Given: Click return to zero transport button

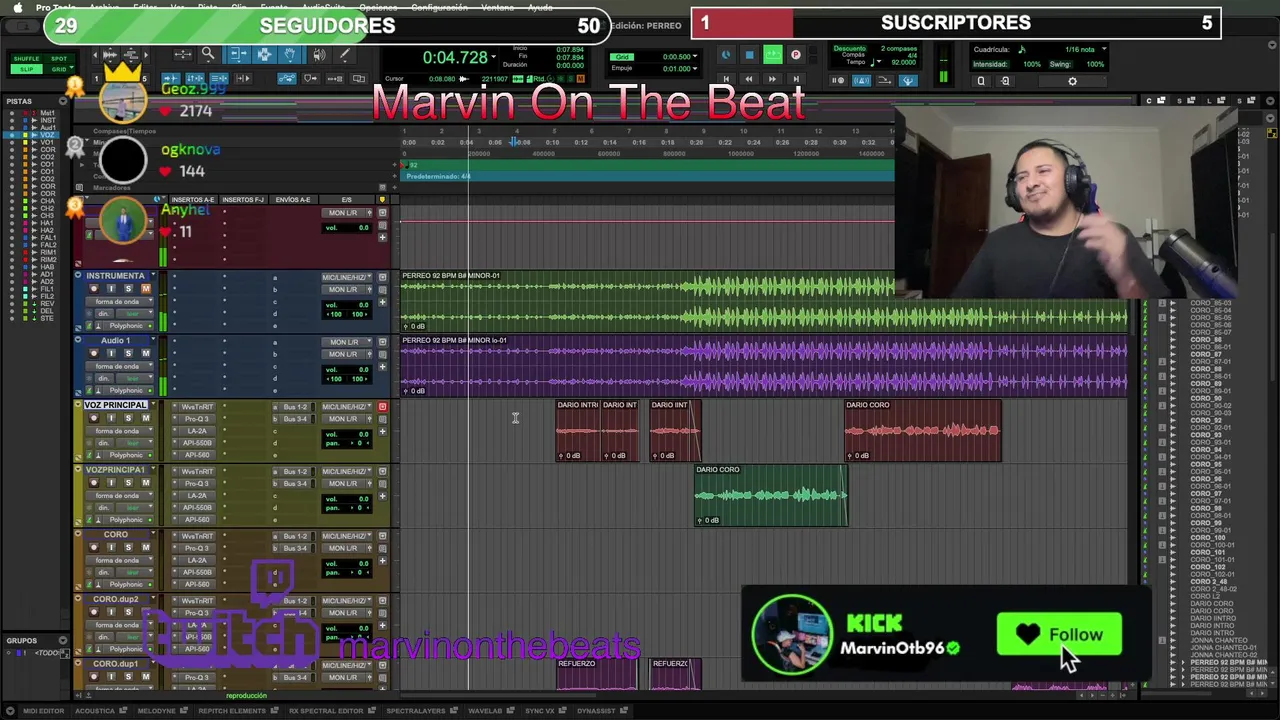Looking at the screenshot, I should coord(725,79).
